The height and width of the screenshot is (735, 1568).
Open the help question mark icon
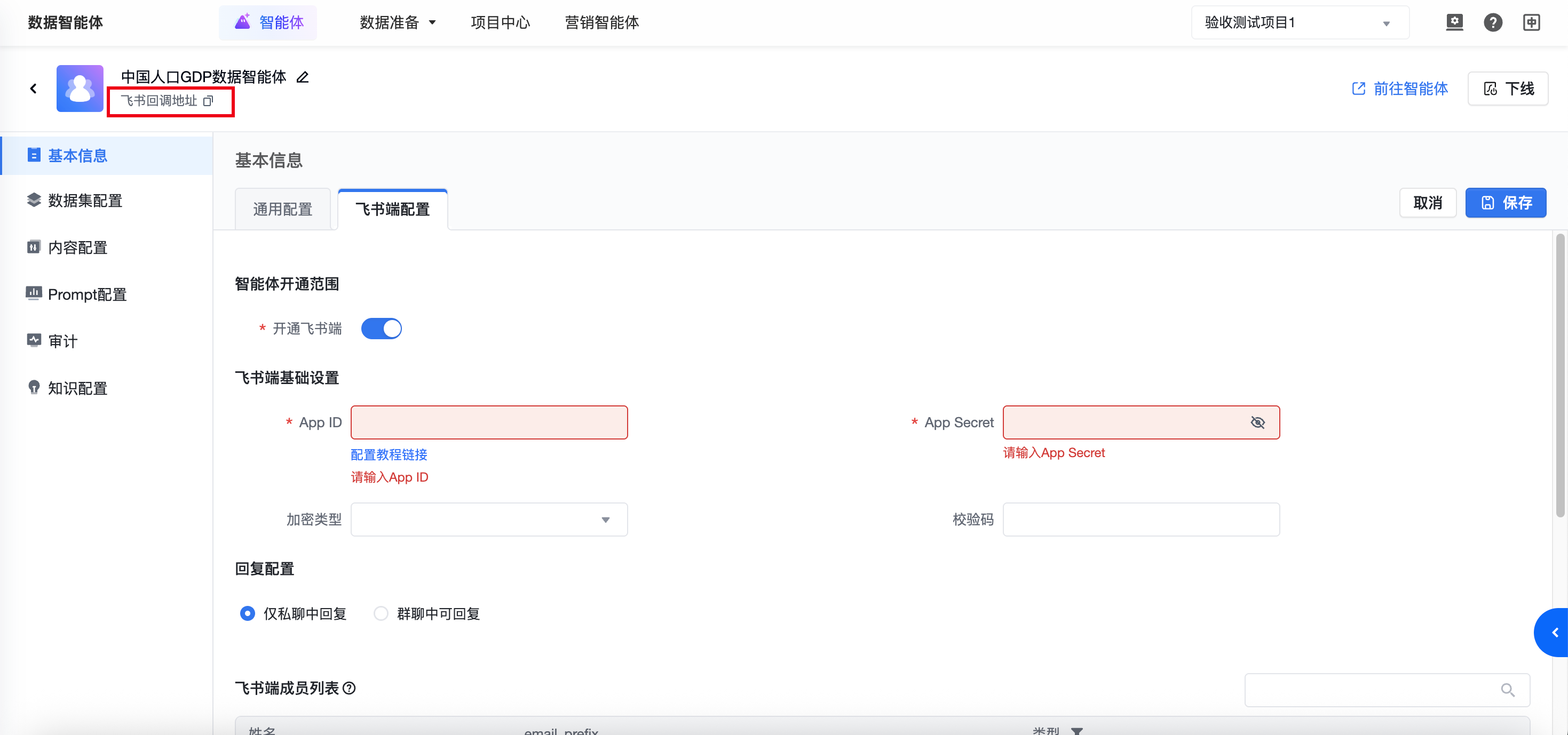pyautogui.click(x=1493, y=22)
